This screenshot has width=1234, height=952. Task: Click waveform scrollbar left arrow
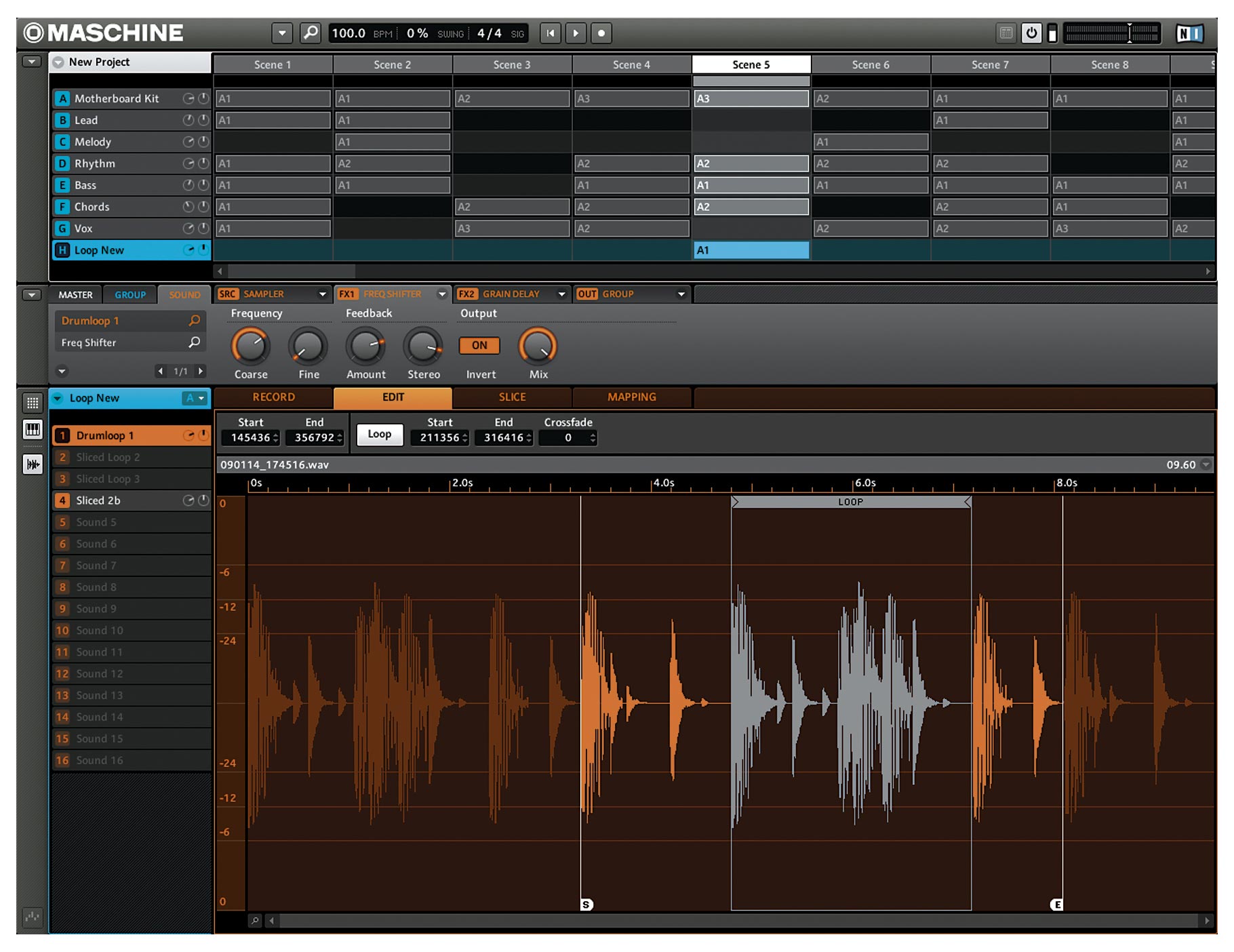click(x=272, y=920)
